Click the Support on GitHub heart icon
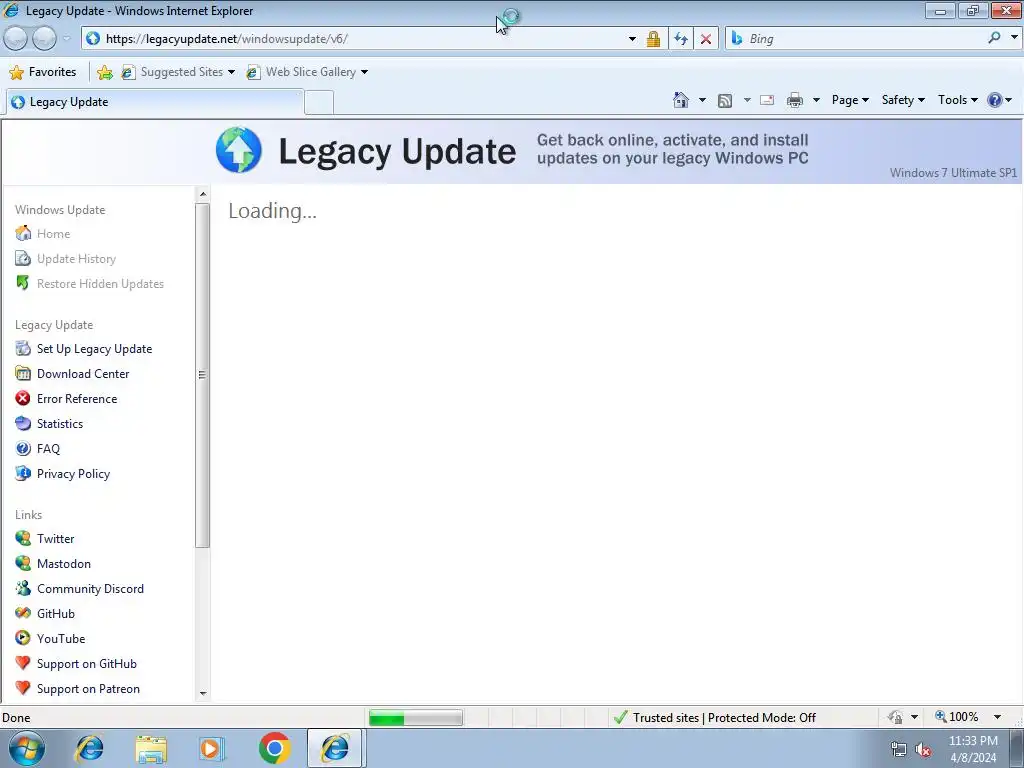Screen dimensions: 1024x768 pos(23,663)
